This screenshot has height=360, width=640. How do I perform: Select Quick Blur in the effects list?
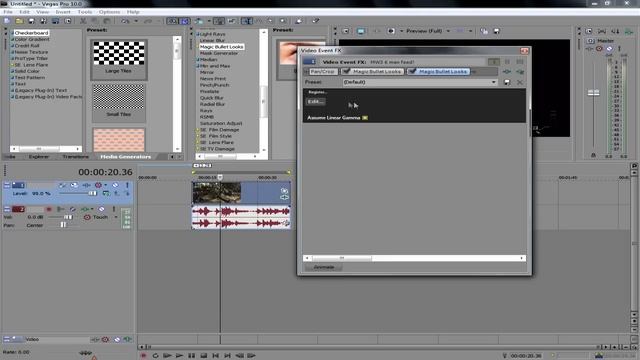(x=211, y=98)
